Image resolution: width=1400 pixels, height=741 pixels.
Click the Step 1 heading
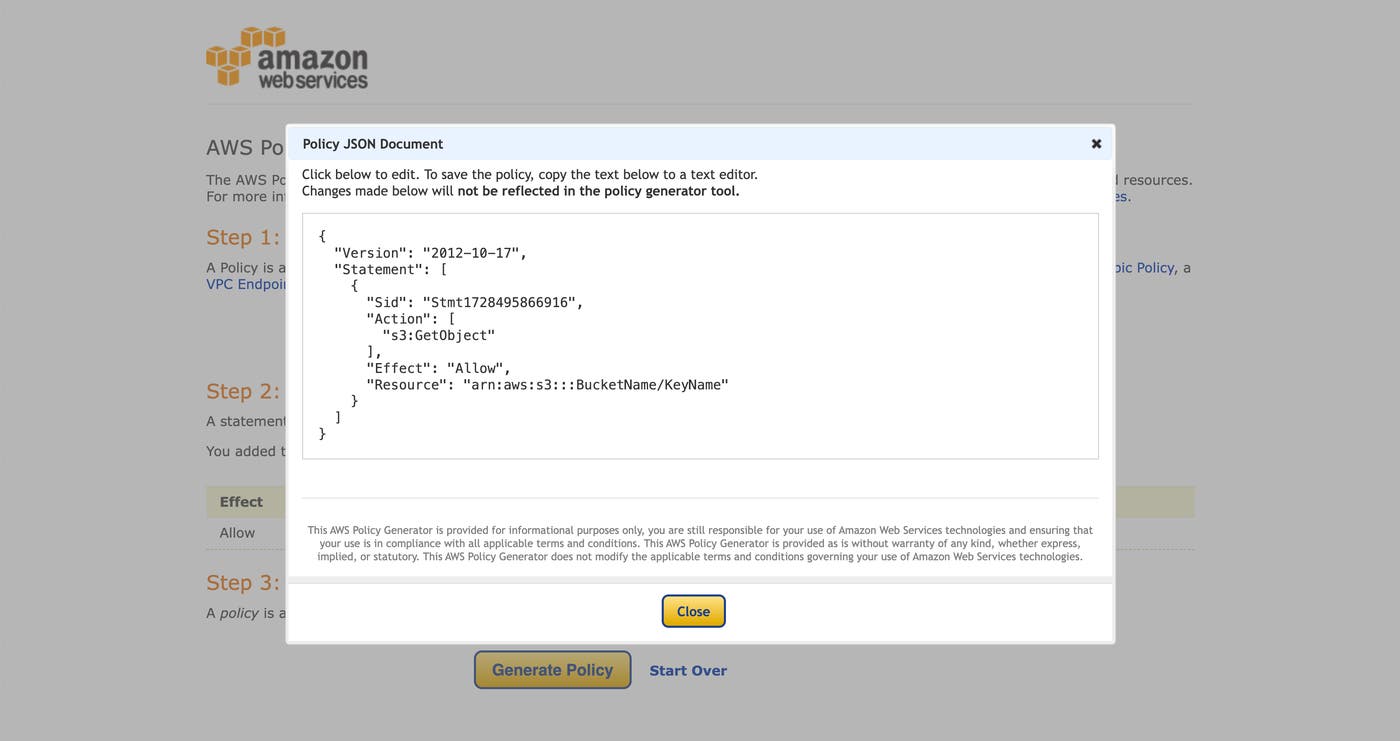[x=243, y=236]
